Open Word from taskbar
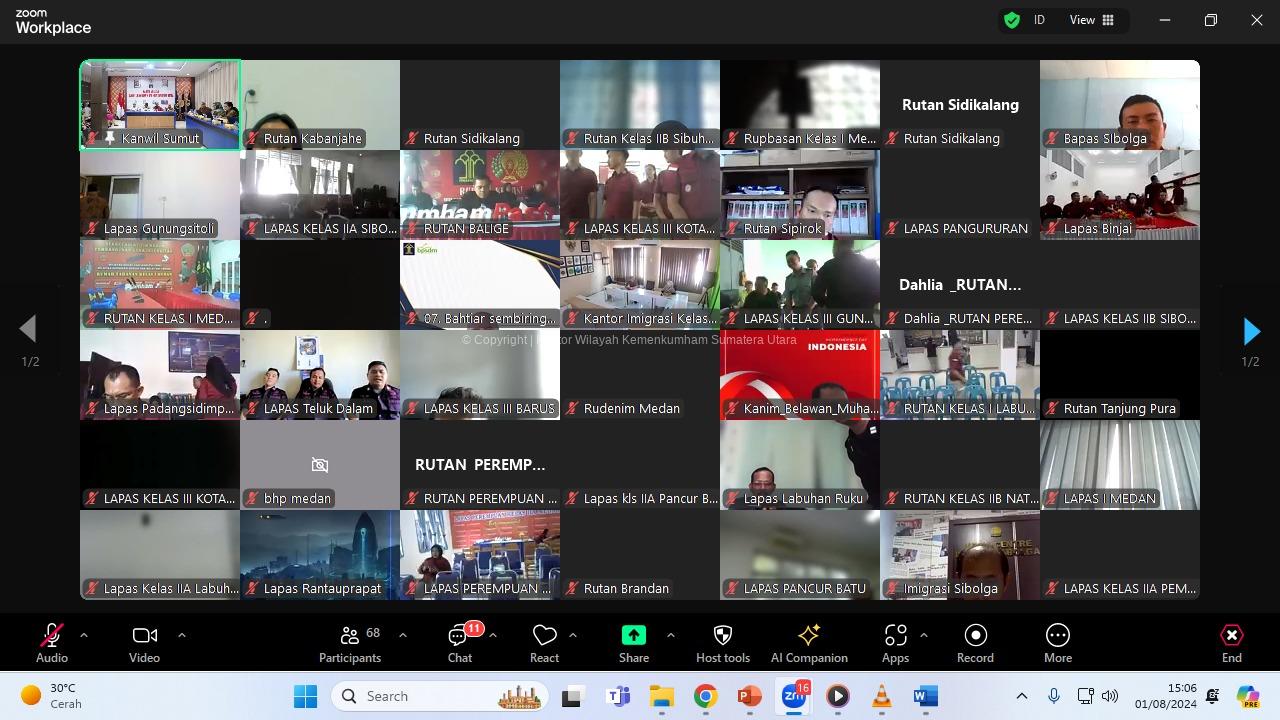 point(926,696)
